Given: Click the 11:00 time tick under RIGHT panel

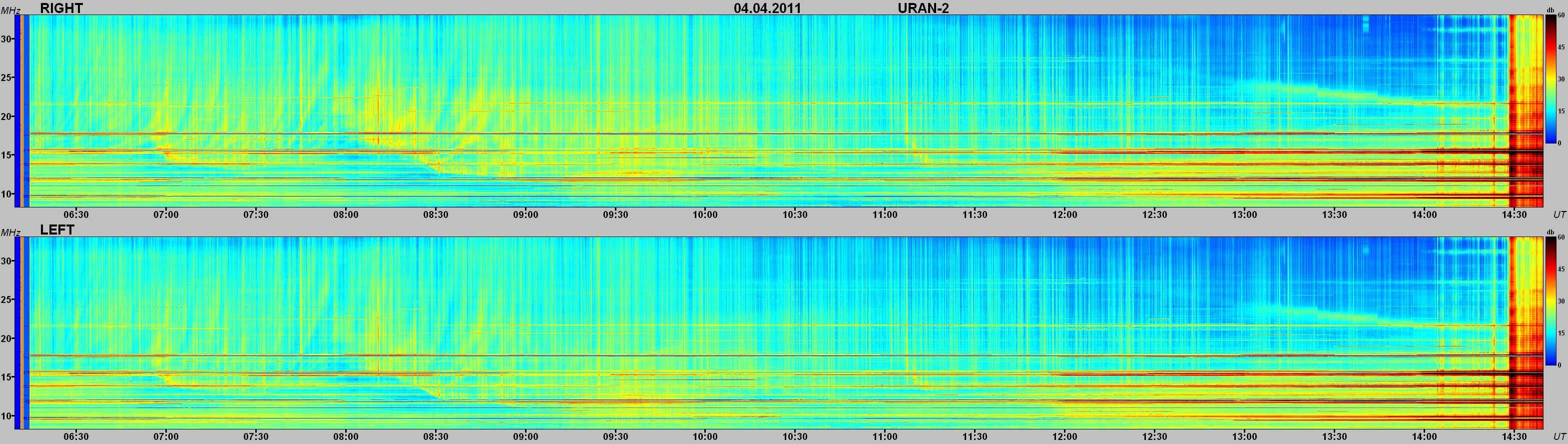Looking at the screenshot, I should pos(885,214).
